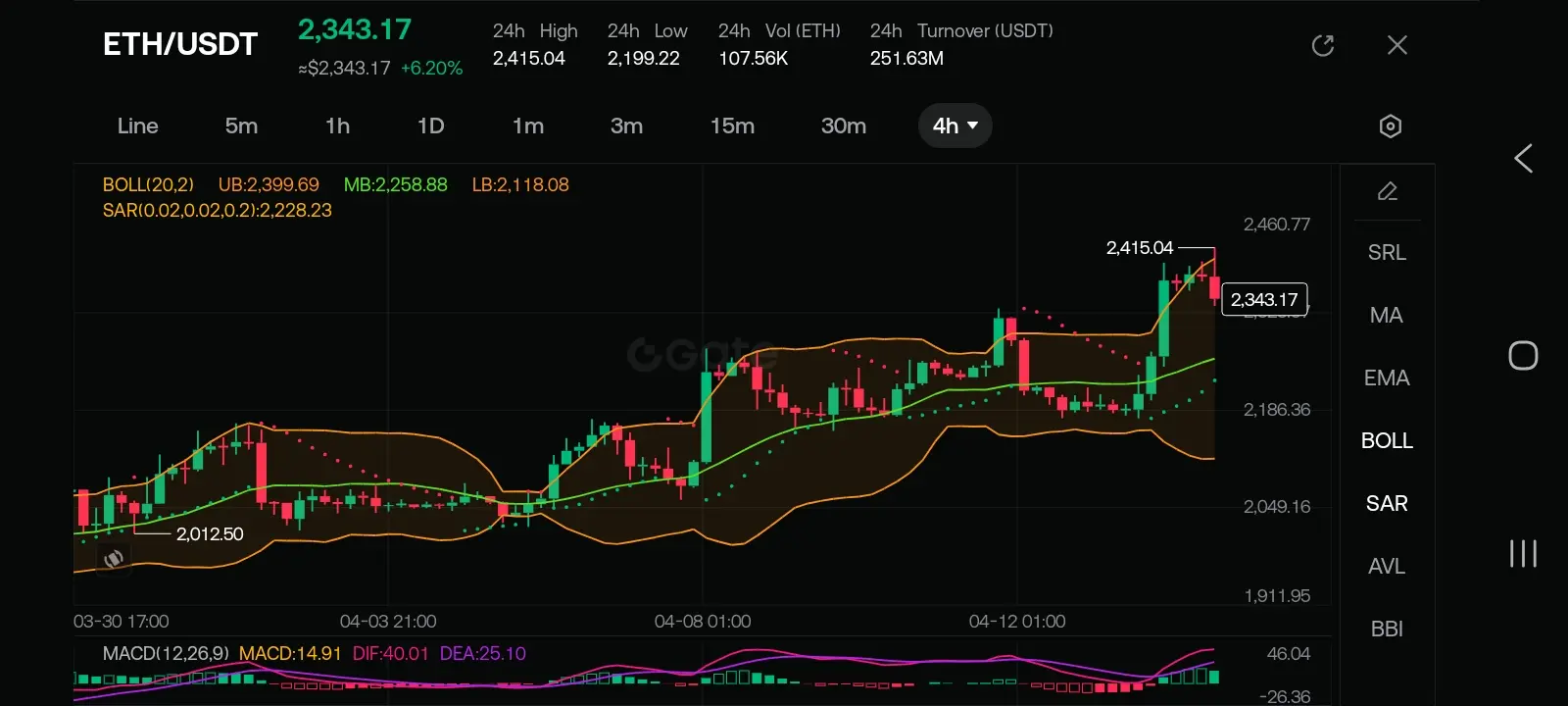Image resolution: width=1568 pixels, height=706 pixels.
Task: Click the 2,460.77 price axis label
Action: [x=1277, y=225]
